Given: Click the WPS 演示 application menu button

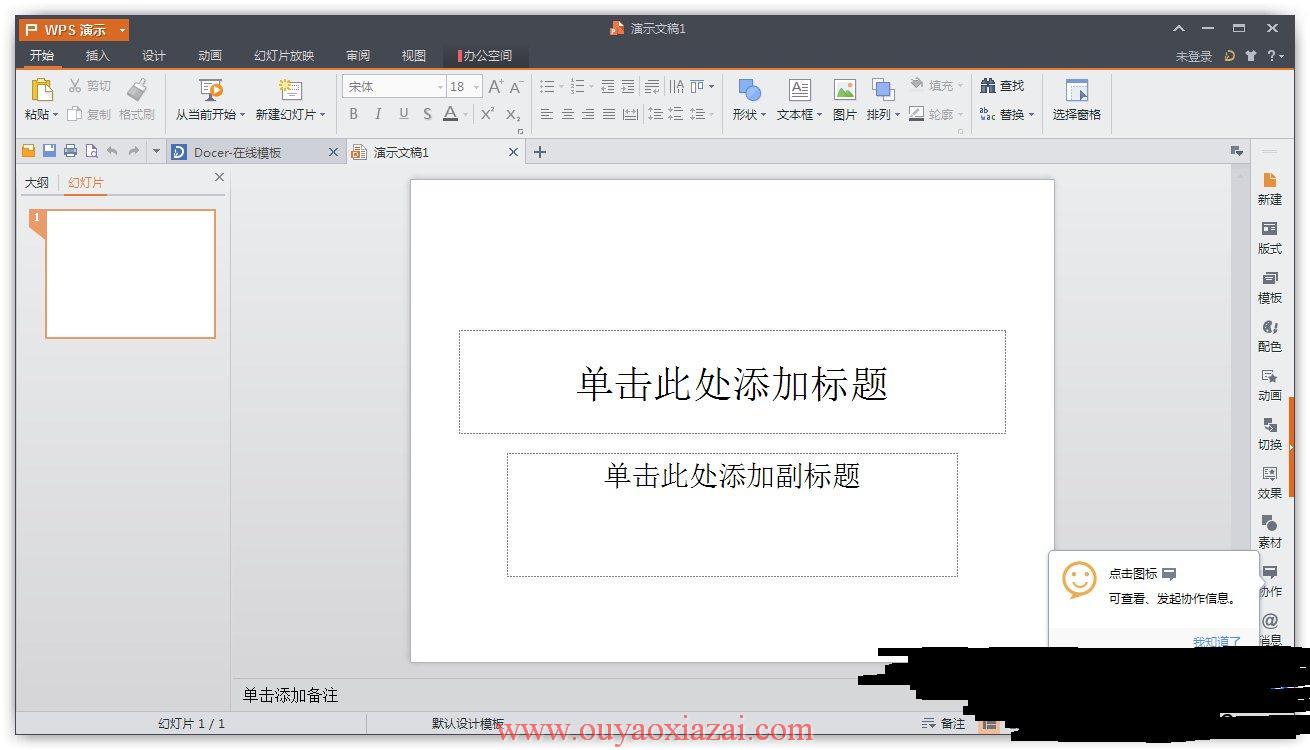Looking at the screenshot, I should coord(74,30).
